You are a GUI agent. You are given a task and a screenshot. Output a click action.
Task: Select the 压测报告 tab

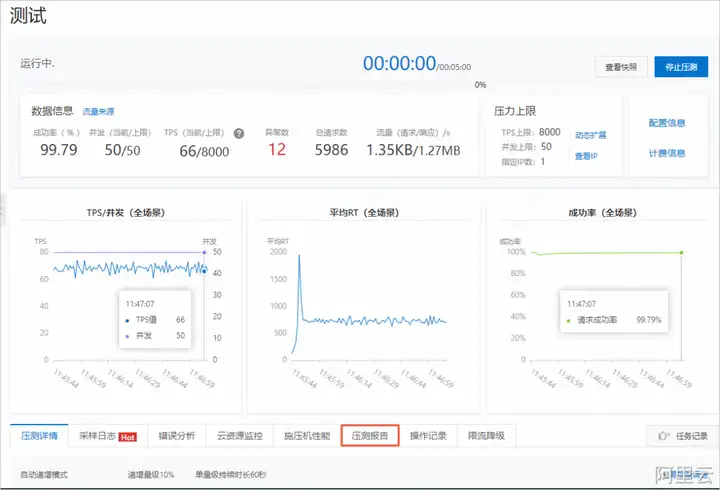[x=370, y=435]
